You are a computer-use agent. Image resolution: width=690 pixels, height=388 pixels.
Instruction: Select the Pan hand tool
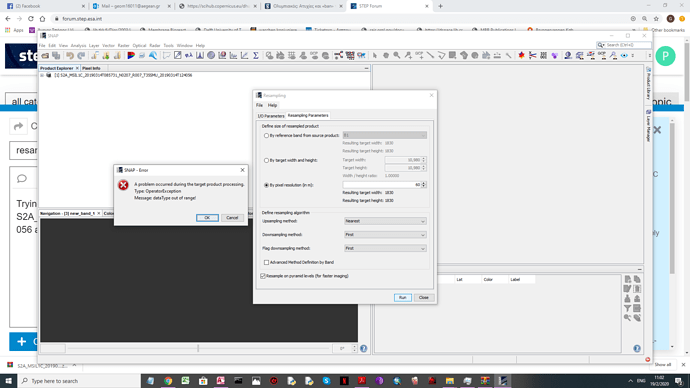pyautogui.click(x=386, y=55)
